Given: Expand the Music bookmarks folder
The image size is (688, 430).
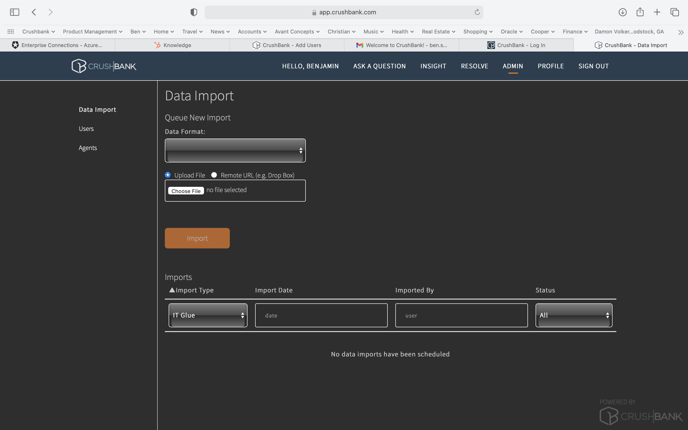Looking at the screenshot, I should coord(373,32).
